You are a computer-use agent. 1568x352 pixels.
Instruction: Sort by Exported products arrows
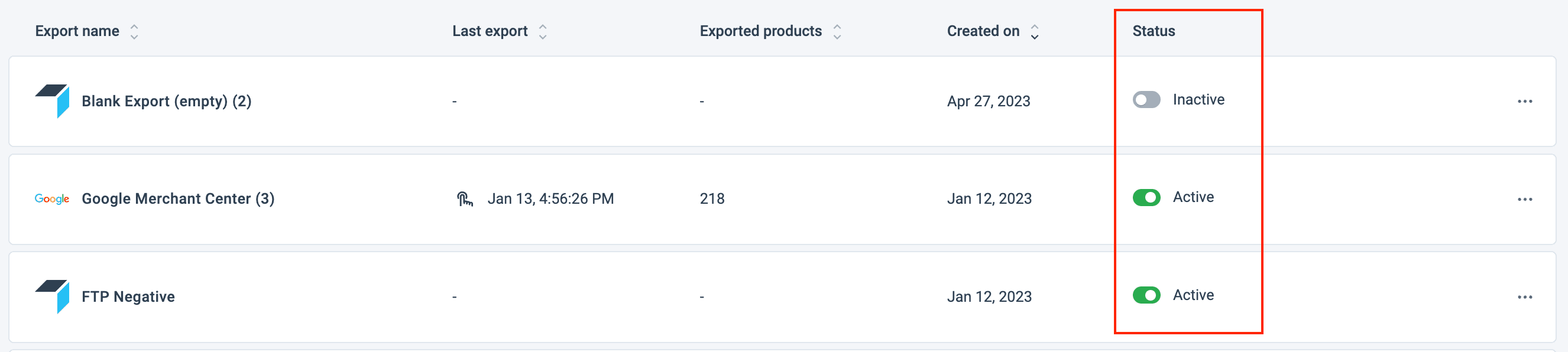click(x=837, y=32)
